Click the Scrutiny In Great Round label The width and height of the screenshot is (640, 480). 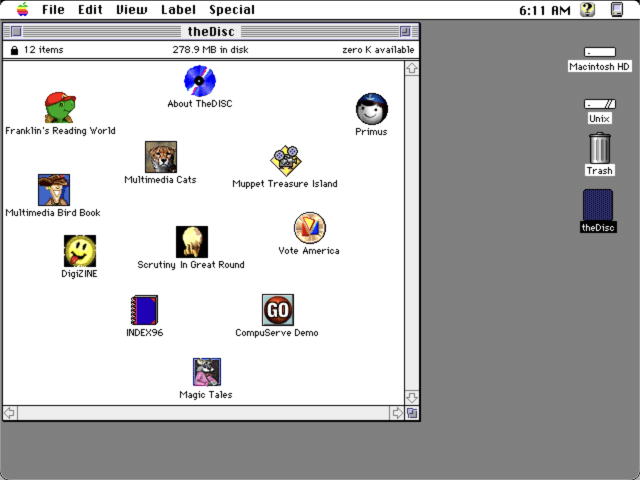[x=191, y=265]
